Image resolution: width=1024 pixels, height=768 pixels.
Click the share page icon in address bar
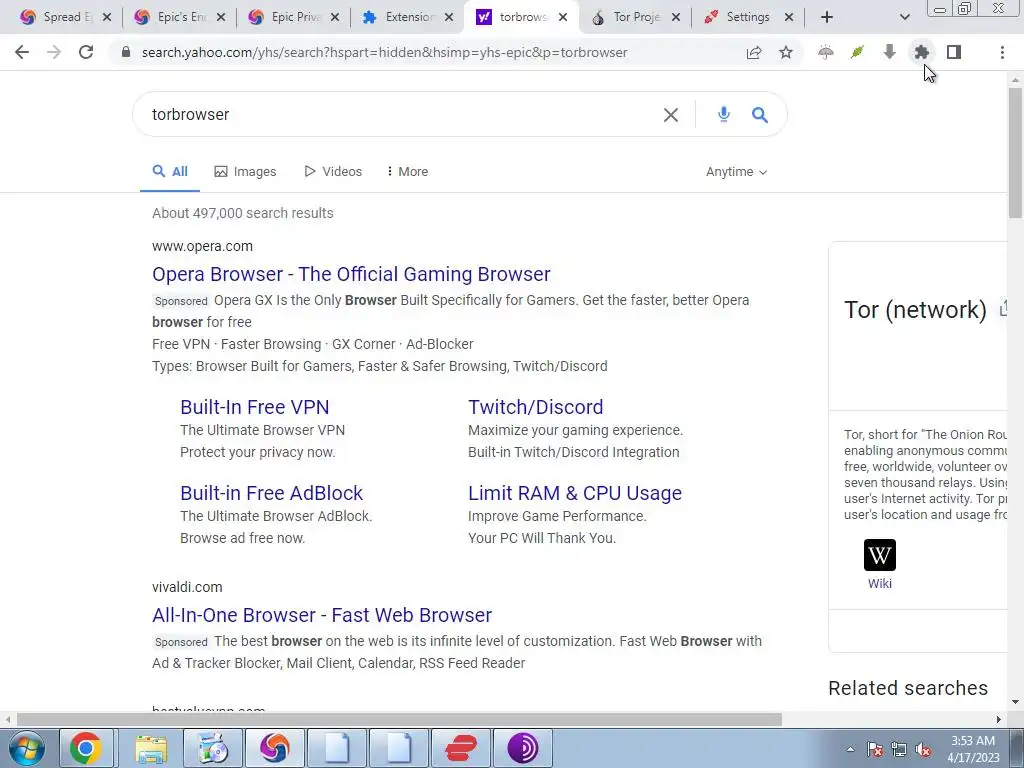click(754, 52)
